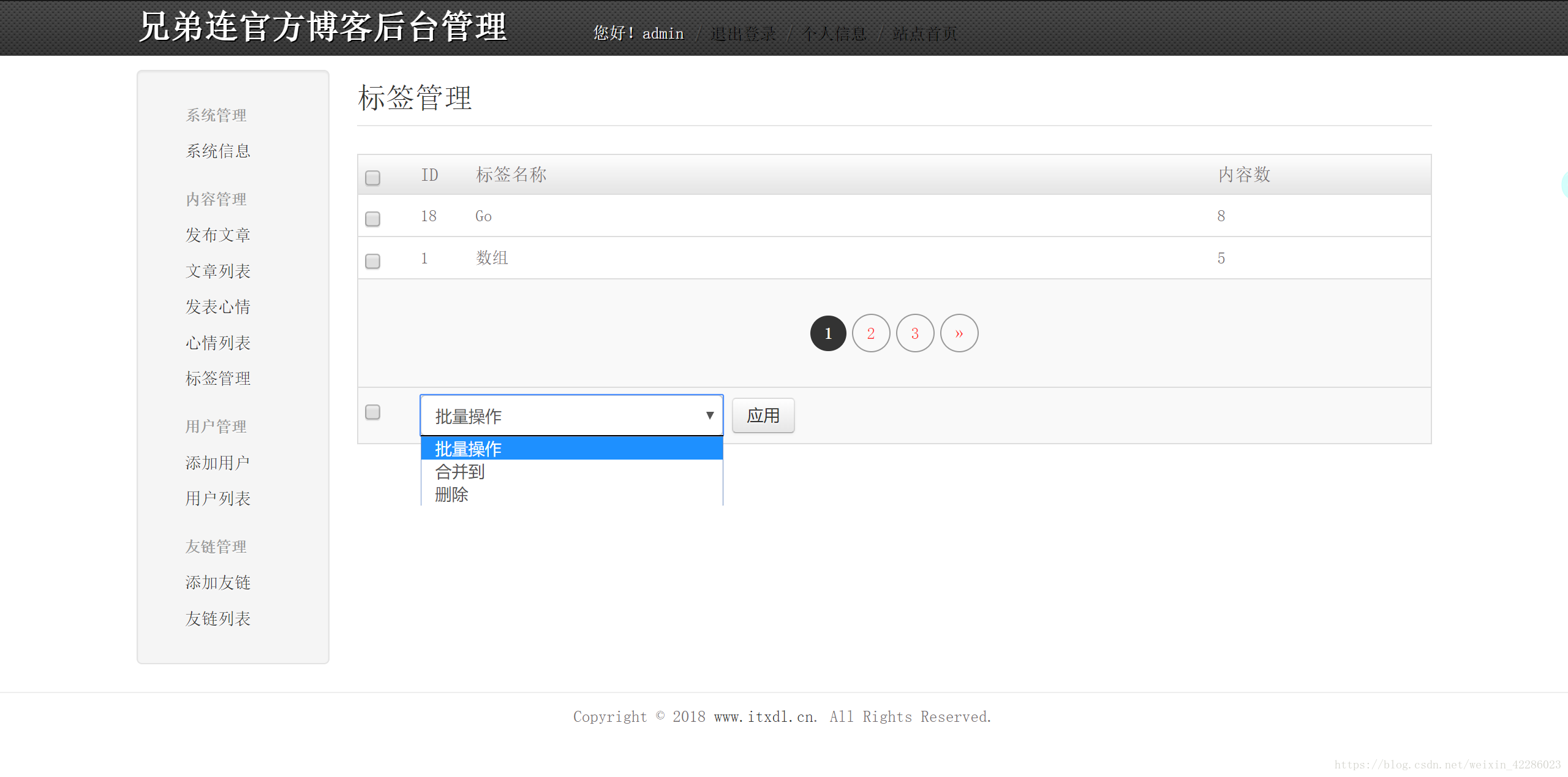Go to pagination page 2

(x=871, y=333)
